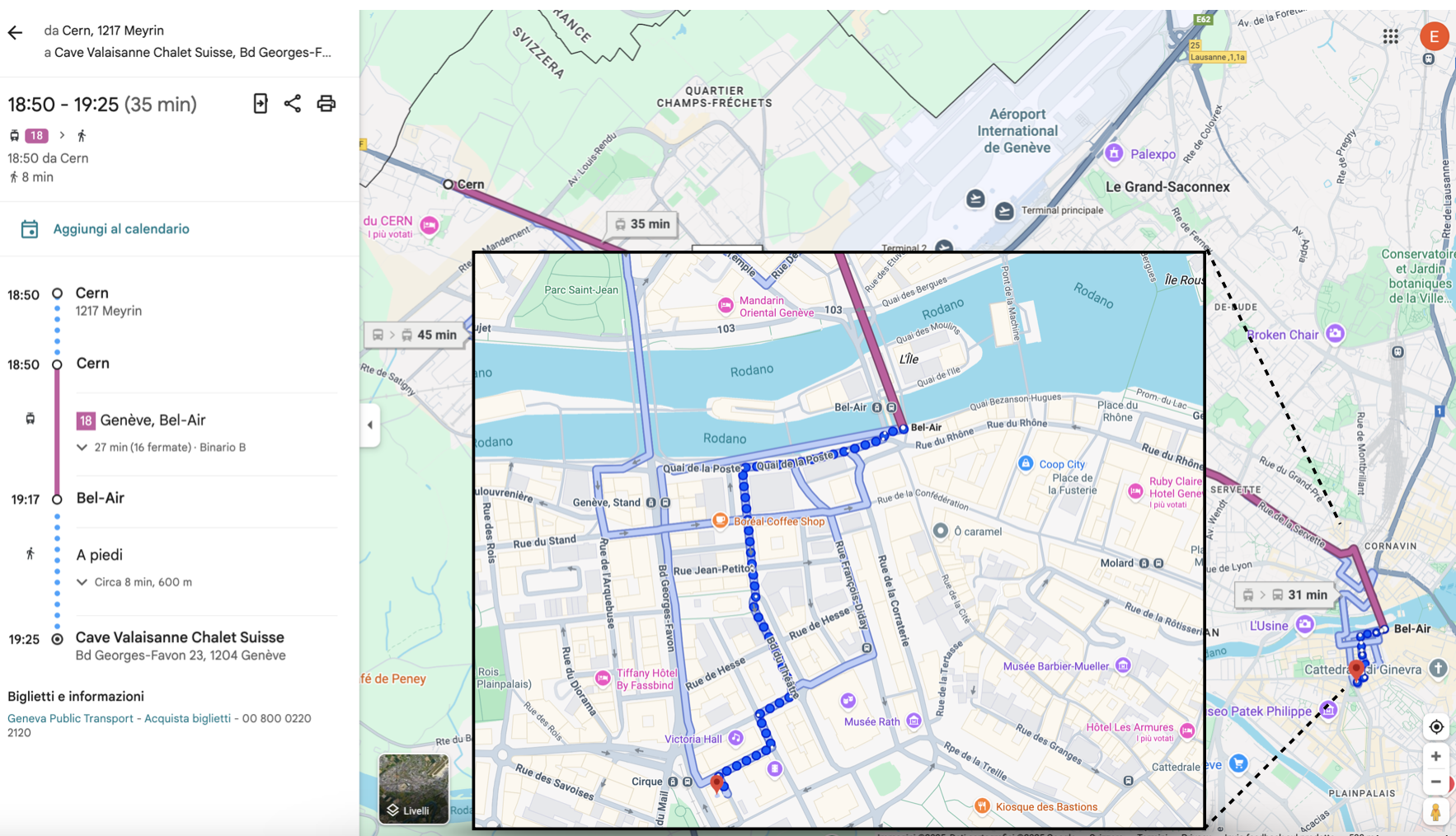Zoom in on the map
The width and height of the screenshot is (1456, 836).
click(x=1435, y=756)
